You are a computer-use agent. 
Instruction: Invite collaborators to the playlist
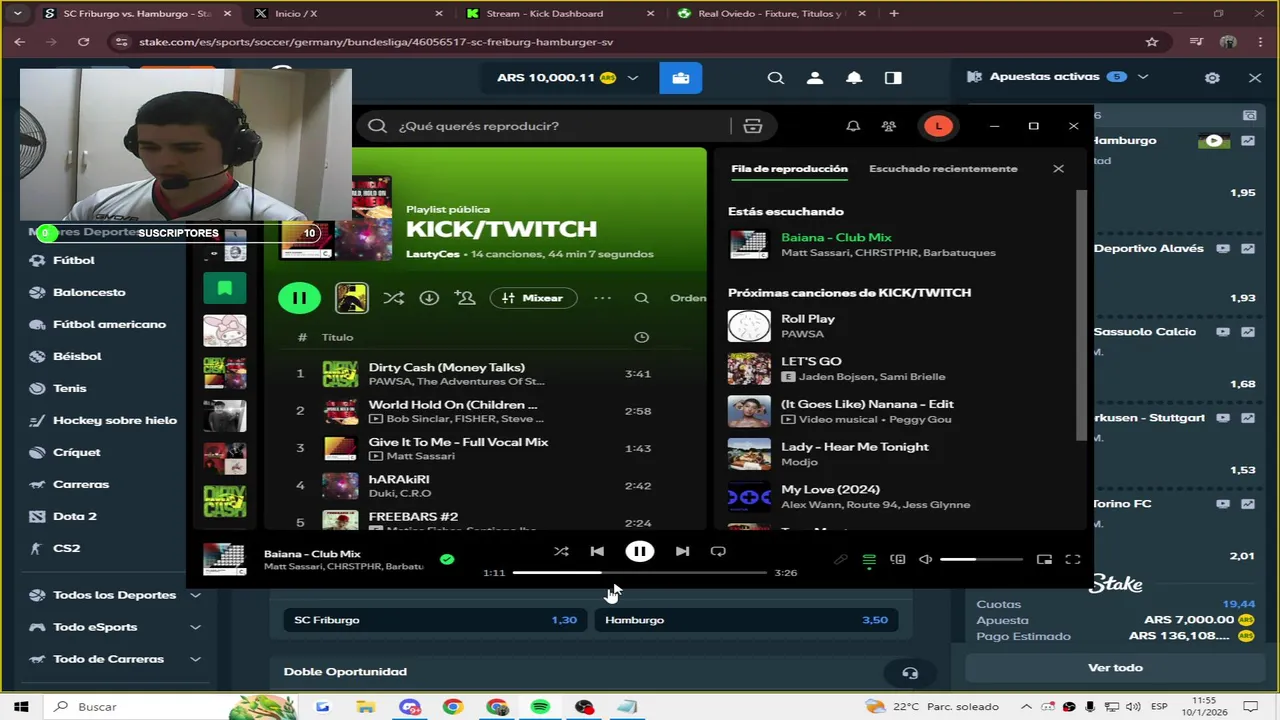click(465, 298)
